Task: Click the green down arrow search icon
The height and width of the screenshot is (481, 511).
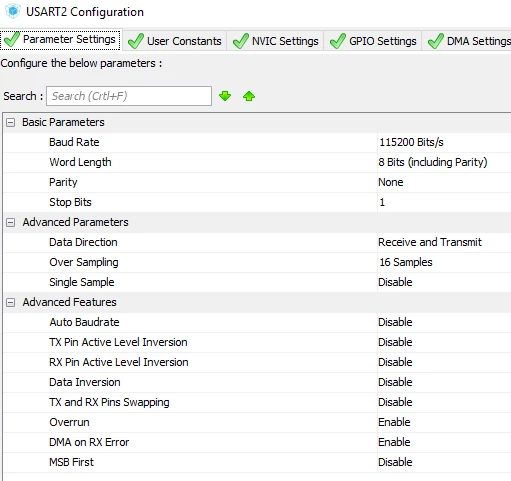Action: coord(225,96)
